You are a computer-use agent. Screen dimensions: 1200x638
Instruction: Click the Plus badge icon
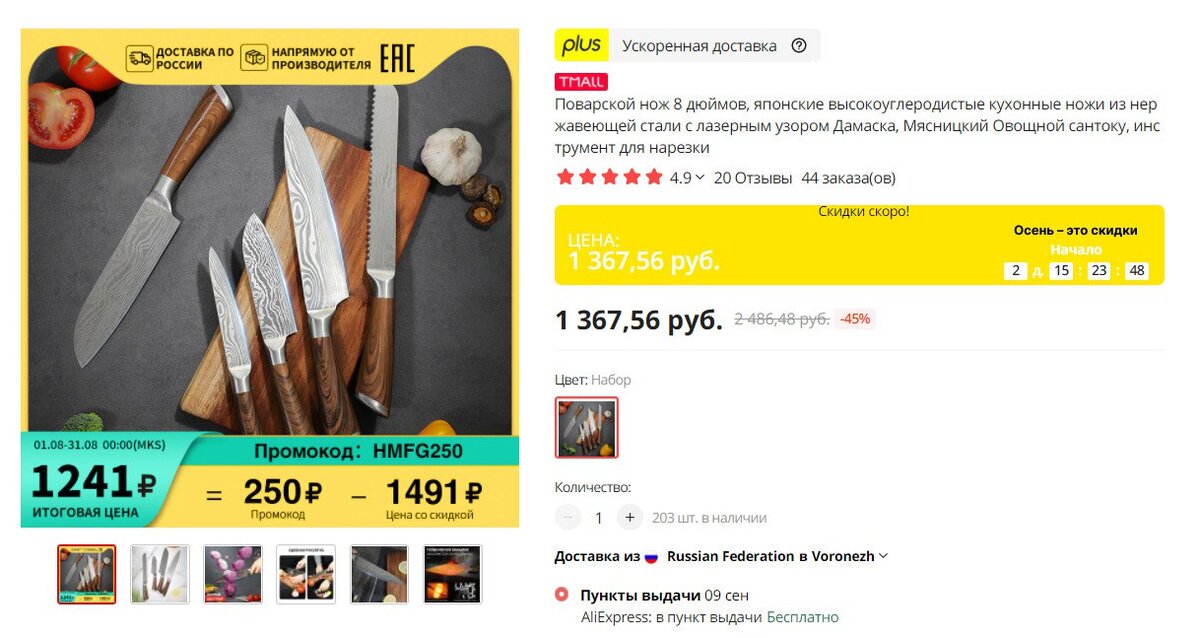pyautogui.click(x=581, y=45)
